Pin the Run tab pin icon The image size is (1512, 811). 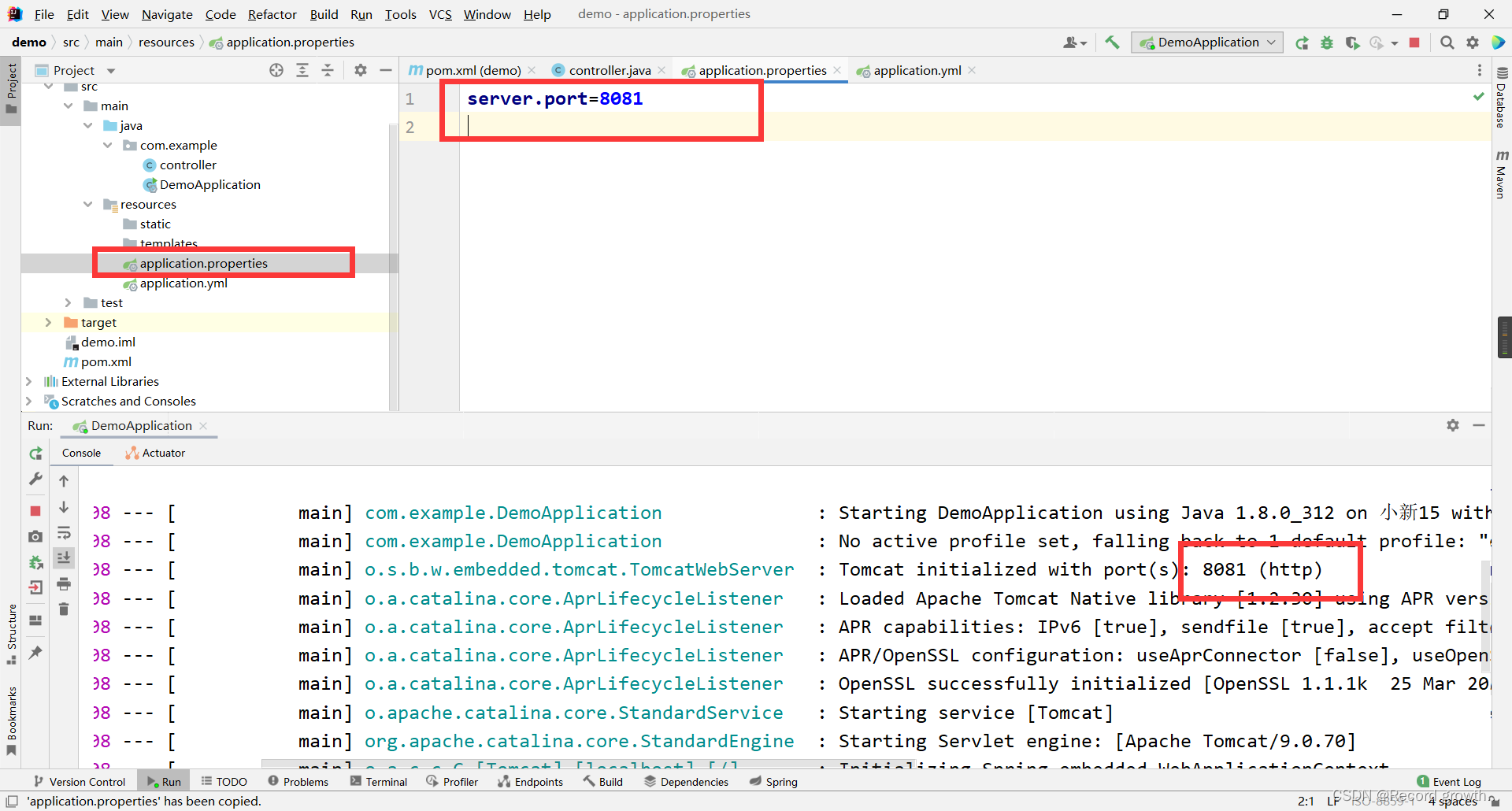point(35,652)
